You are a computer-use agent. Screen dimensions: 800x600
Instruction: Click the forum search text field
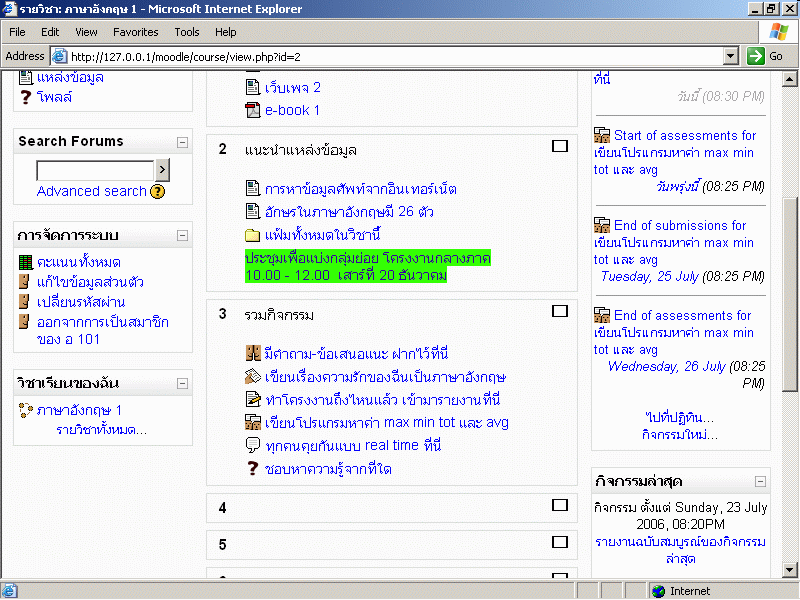coord(95,170)
